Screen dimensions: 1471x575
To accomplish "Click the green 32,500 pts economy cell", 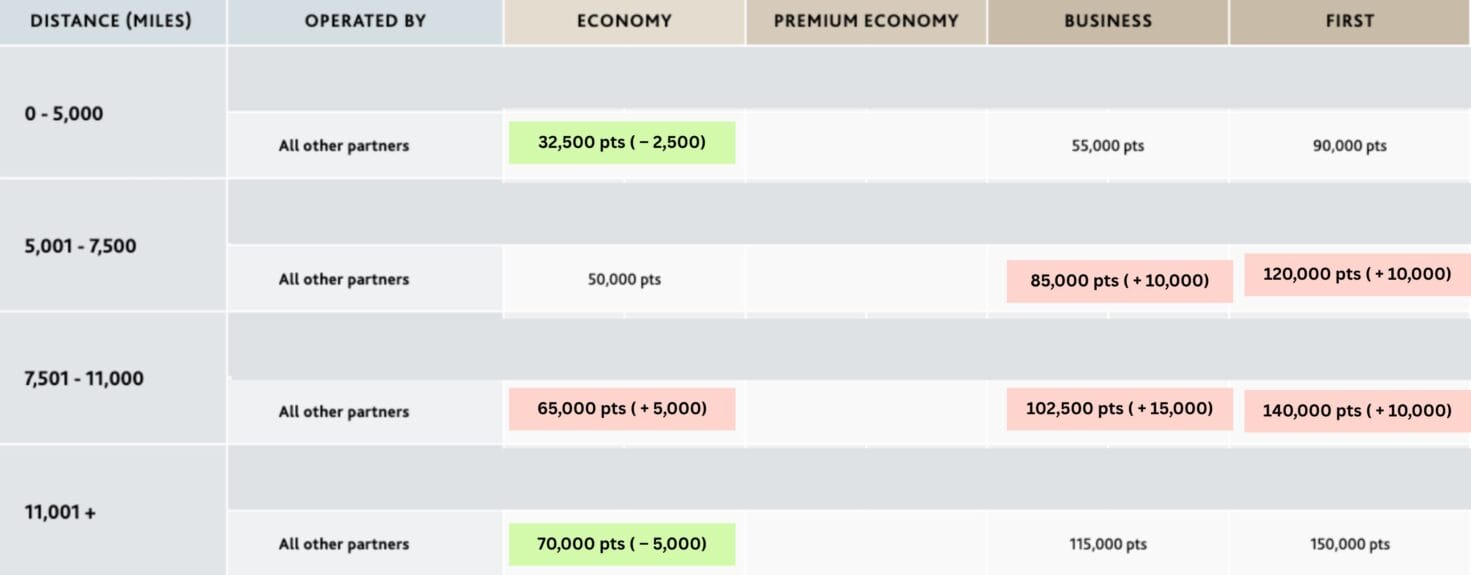I will click(622, 143).
